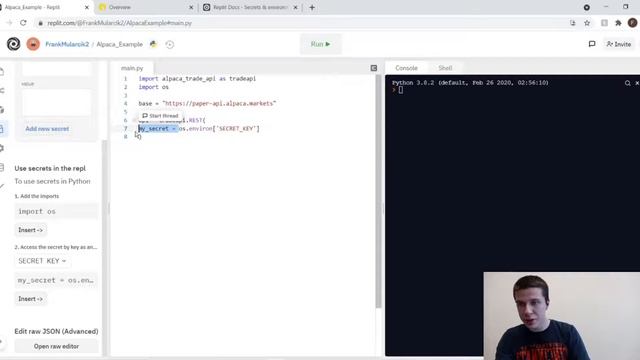This screenshot has height=360, width=640.
Task: Open the Chrome profile avatar
Action: click(633, 23)
